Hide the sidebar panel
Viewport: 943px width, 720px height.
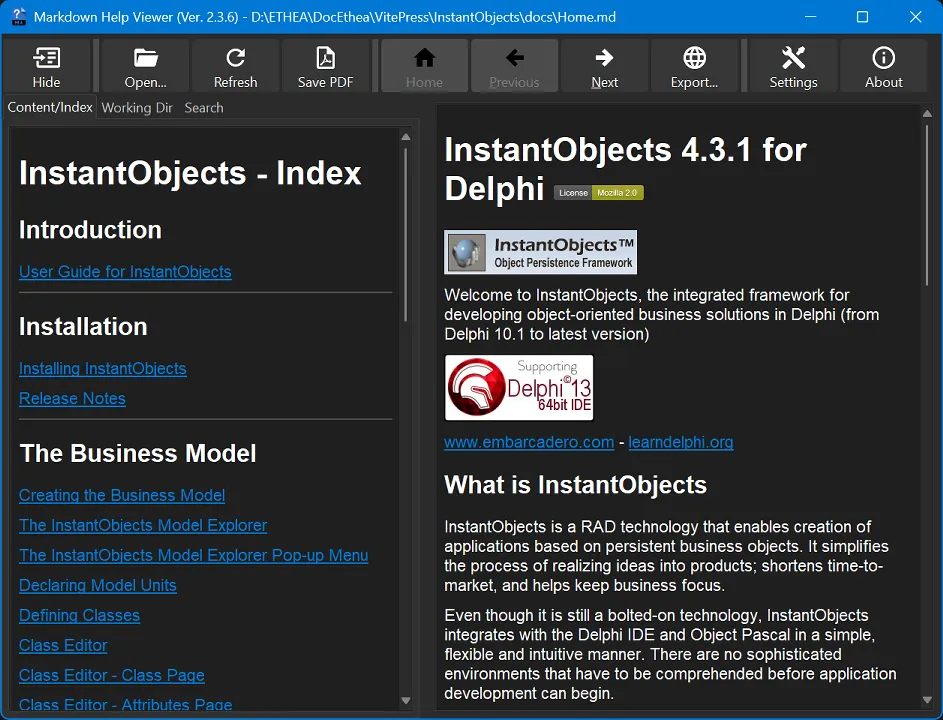point(47,66)
